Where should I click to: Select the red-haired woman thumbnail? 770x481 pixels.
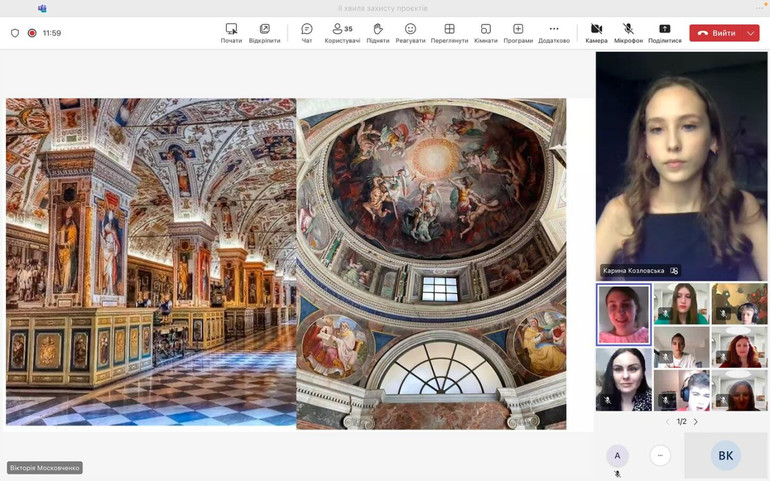[739, 347]
